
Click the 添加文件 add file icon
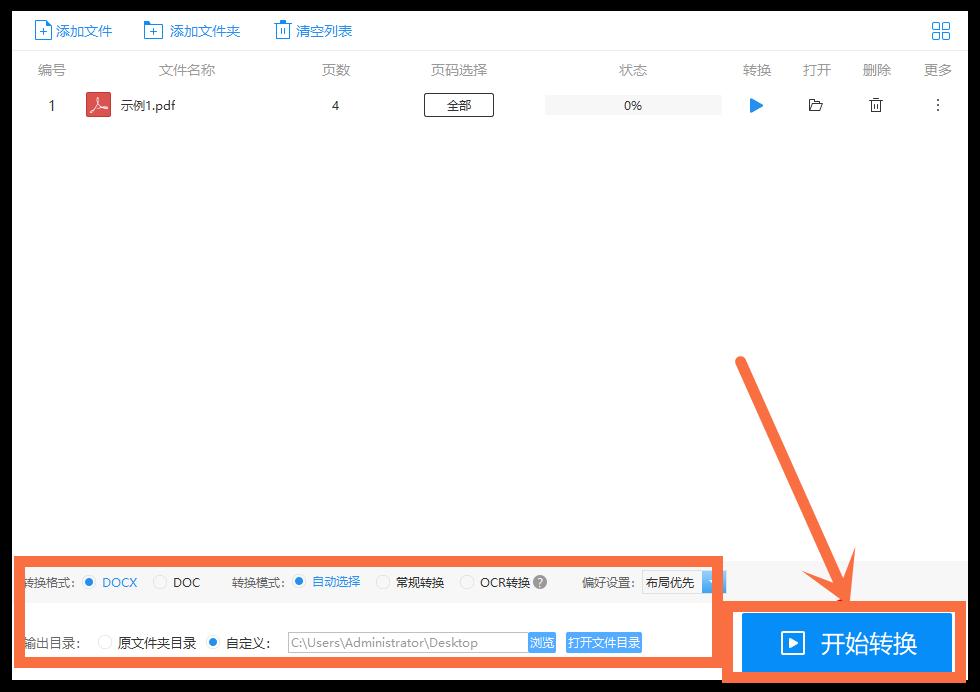[x=43, y=30]
